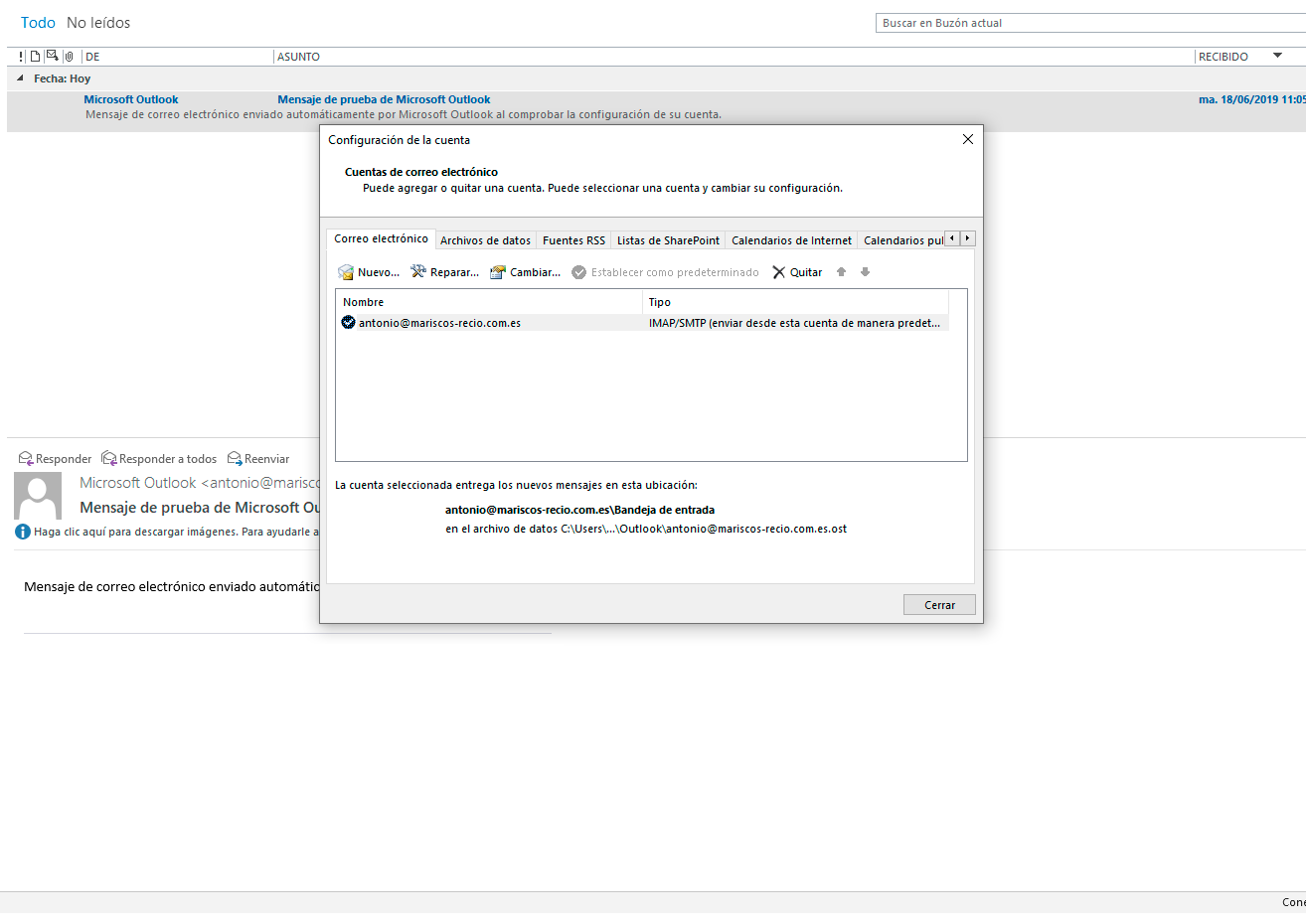Open the Fuentes RSS tab
Image resolution: width=1306 pixels, height=924 pixels.
573,240
